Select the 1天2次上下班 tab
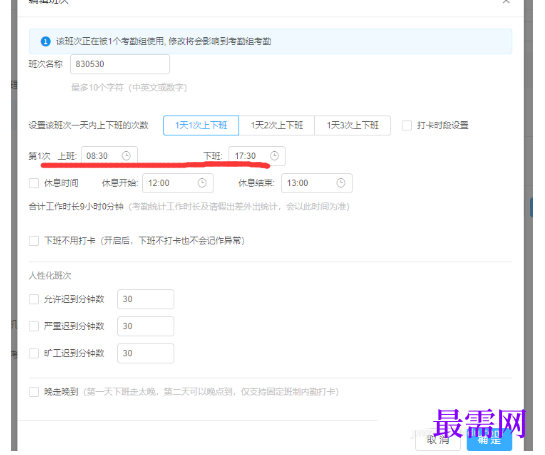545x455 pixels. (277, 125)
